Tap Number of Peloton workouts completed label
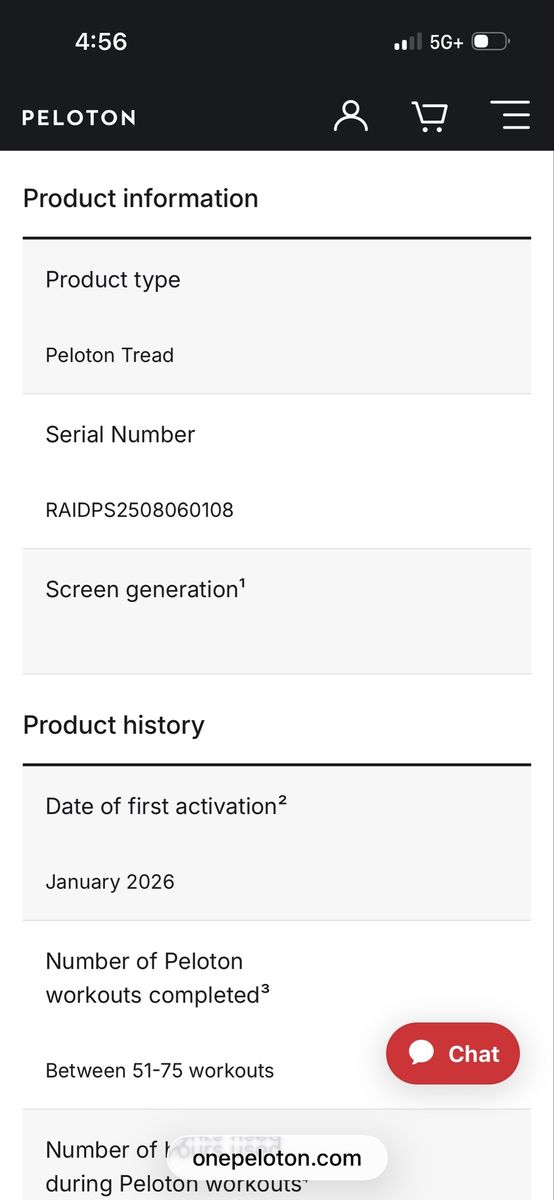This screenshot has height=1200, width=554. (158, 978)
